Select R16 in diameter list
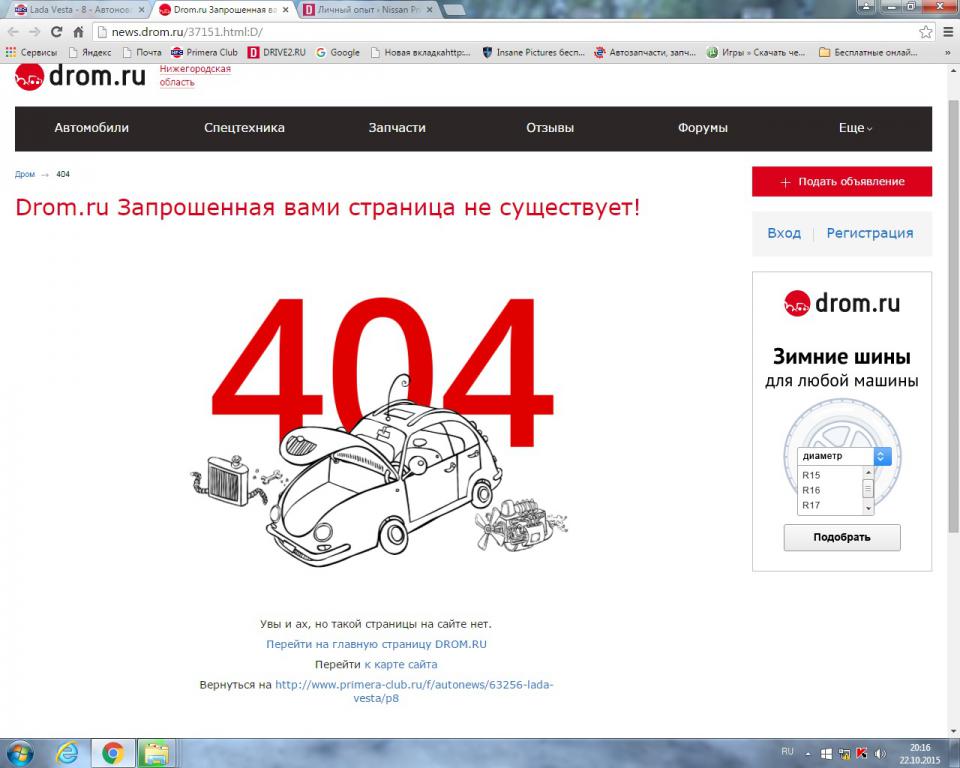 [x=811, y=491]
